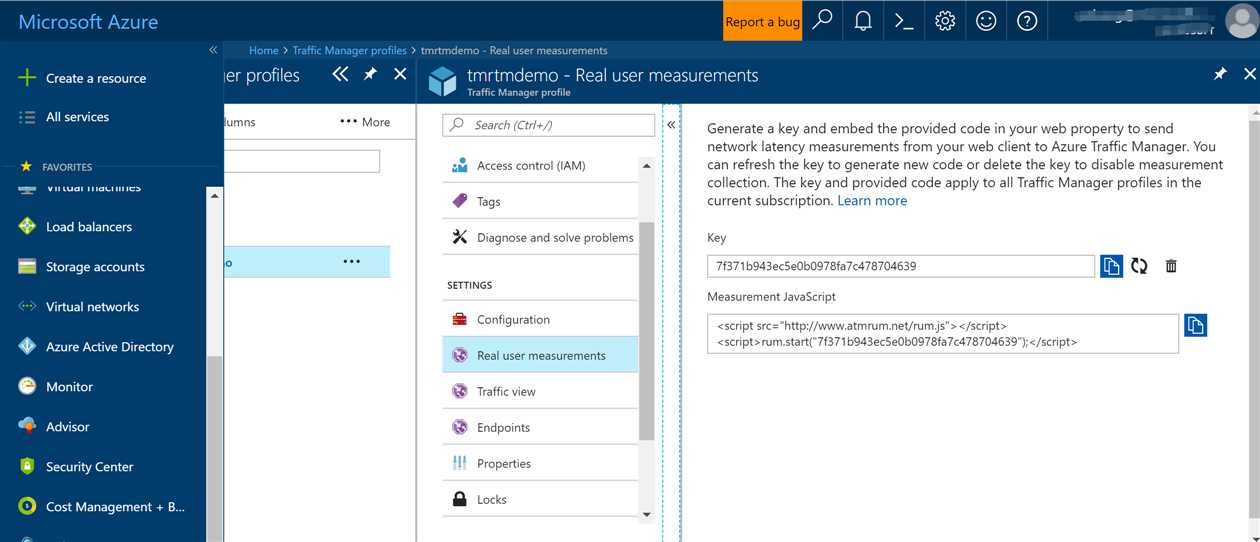Viewport: 1260px width, 542px height.
Task: Click sidebar scroll up arrow
Action: [x=214, y=196]
